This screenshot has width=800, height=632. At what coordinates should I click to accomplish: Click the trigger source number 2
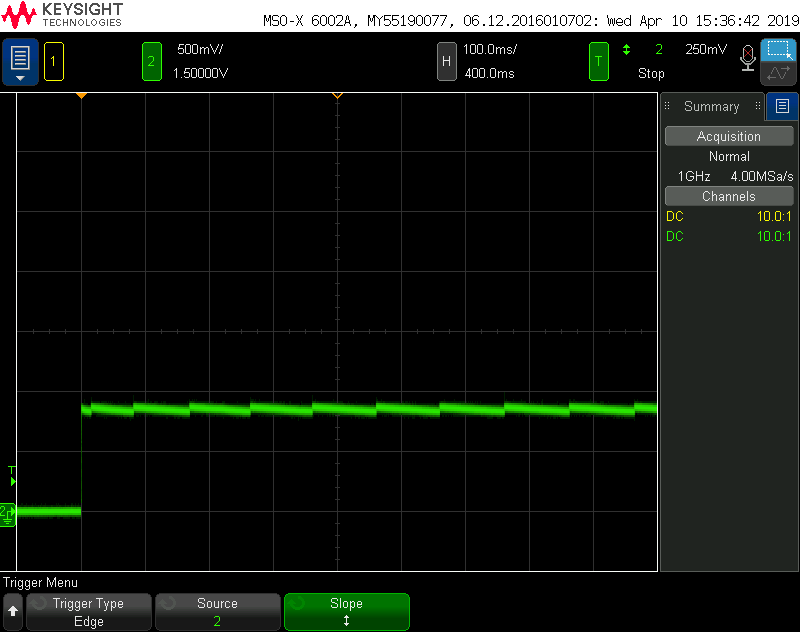tap(659, 49)
